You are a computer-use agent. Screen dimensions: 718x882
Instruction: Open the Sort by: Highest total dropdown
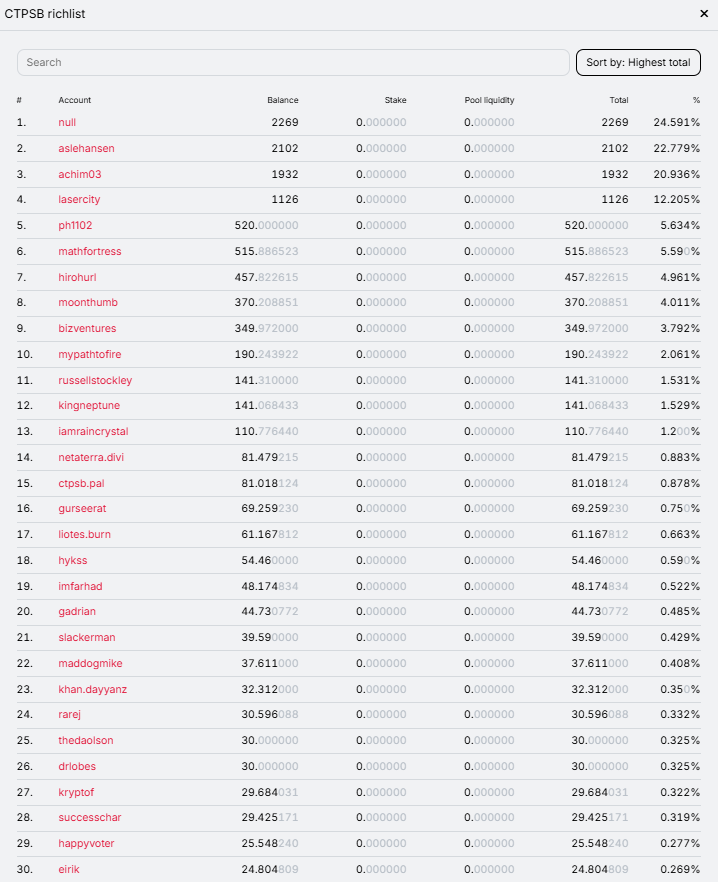(638, 62)
